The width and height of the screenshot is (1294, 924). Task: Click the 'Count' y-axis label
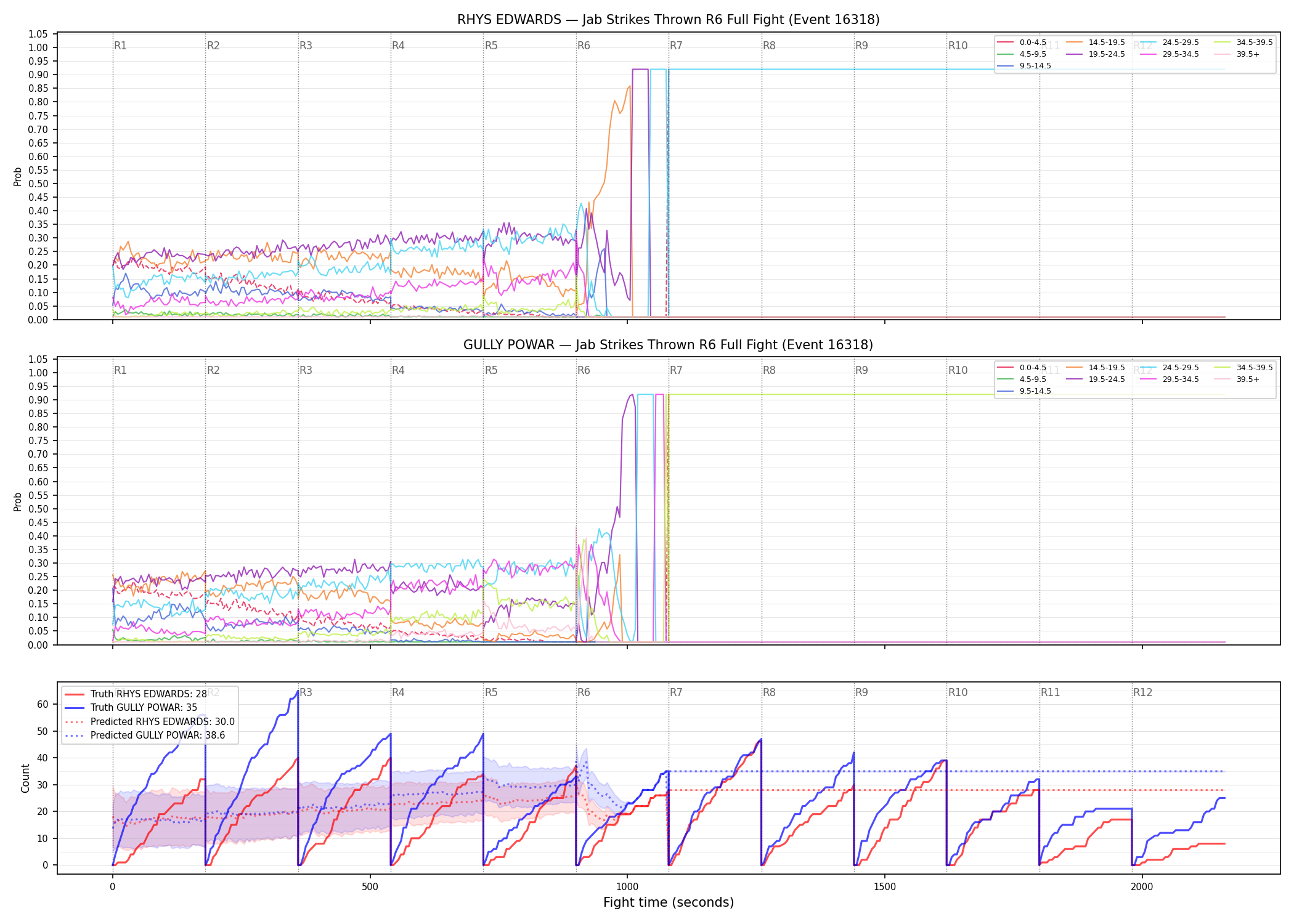coord(25,778)
